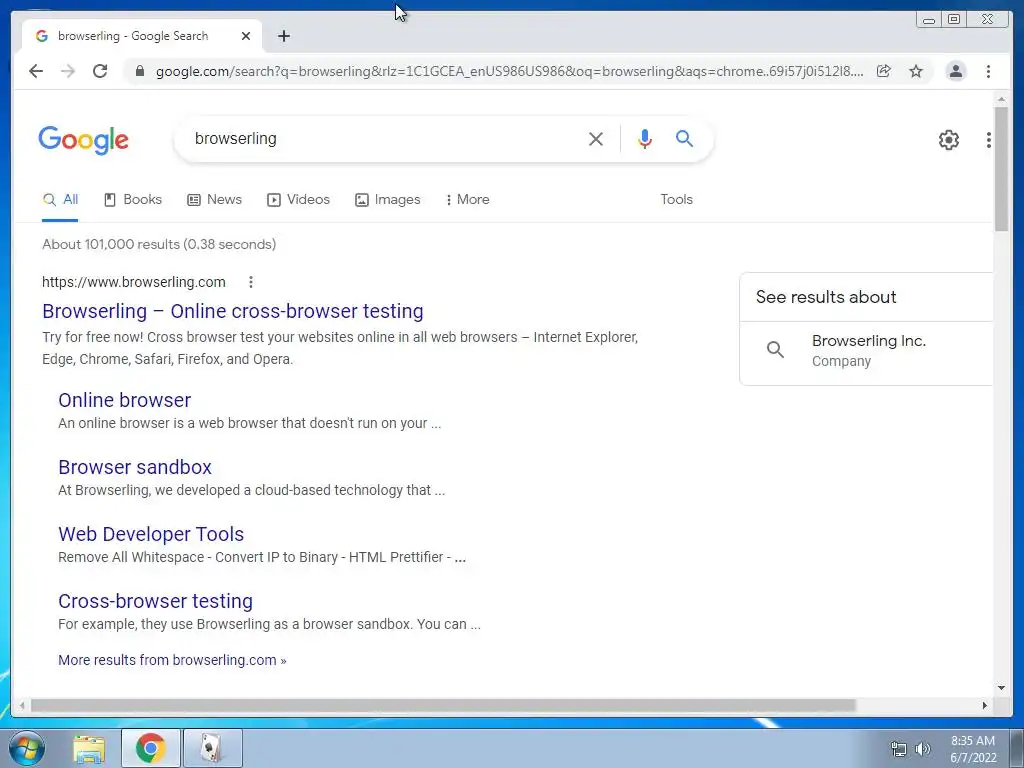Click the blue magnifier search button
Image resolution: width=1024 pixels, height=768 pixels.
pos(684,138)
